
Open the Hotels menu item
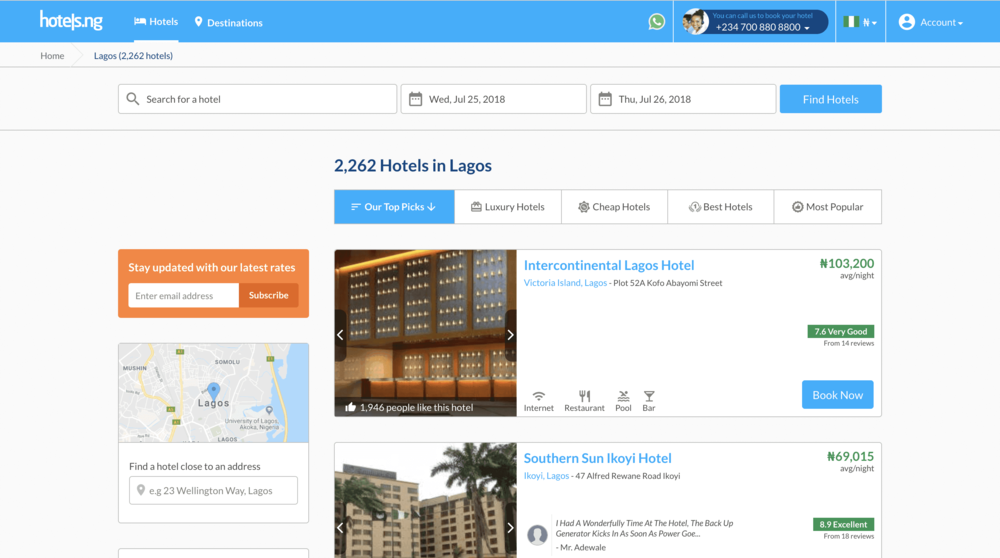coord(156,22)
